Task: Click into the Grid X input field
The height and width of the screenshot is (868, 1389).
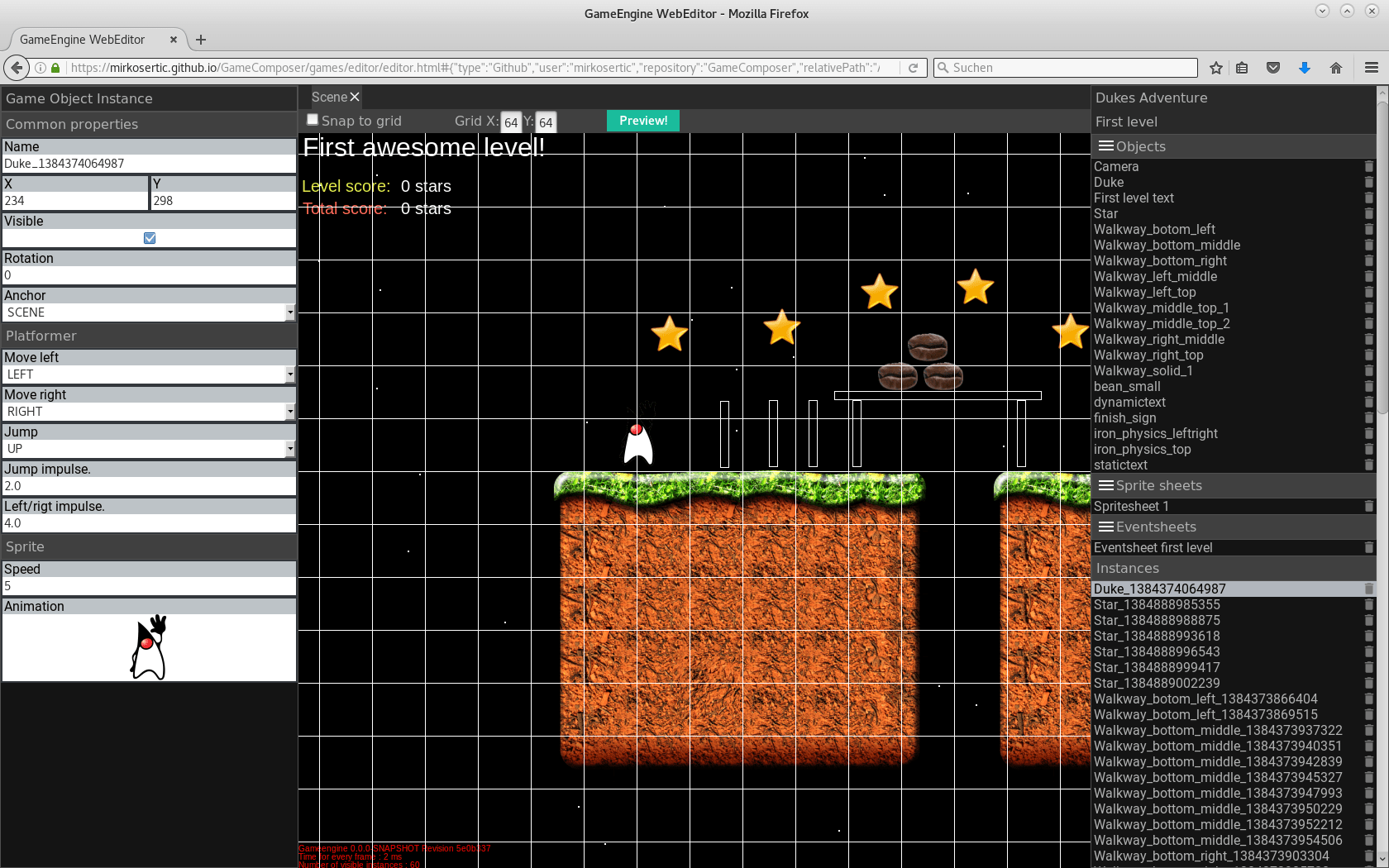Action: [509, 122]
